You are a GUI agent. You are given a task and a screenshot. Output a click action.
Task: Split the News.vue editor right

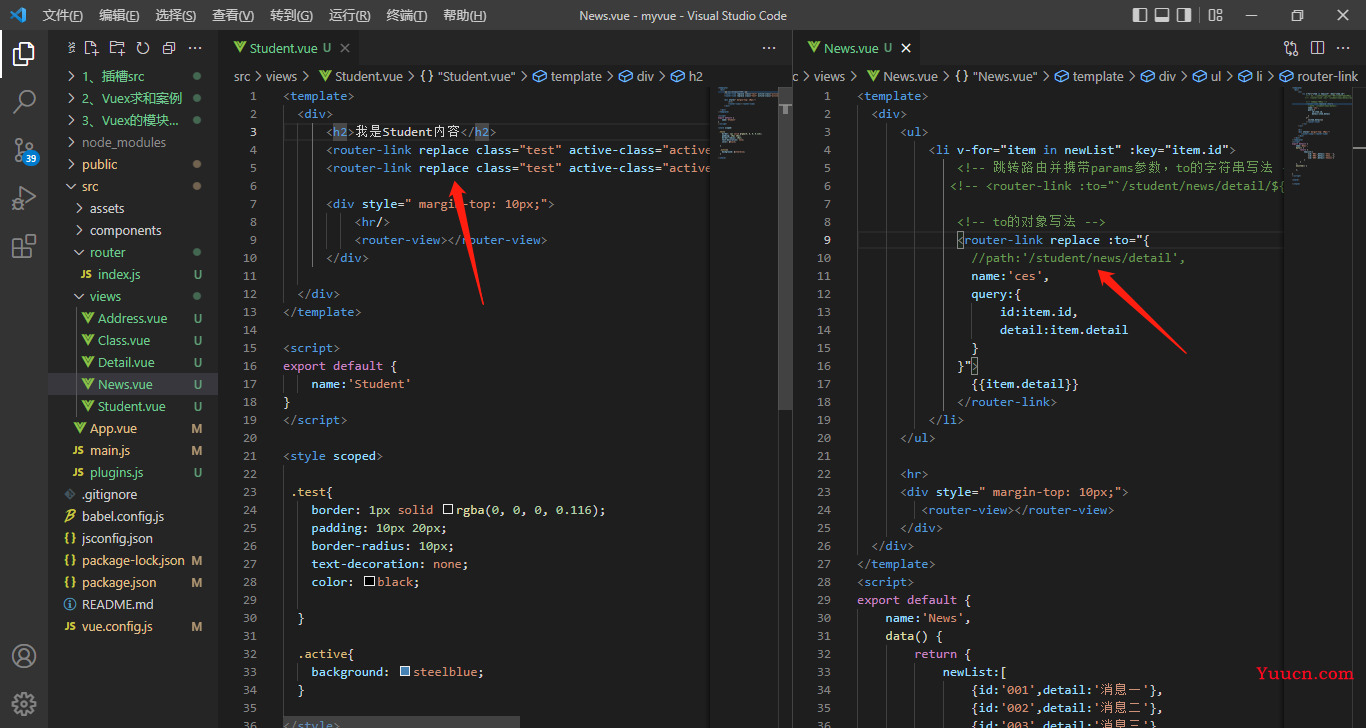(1317, 48)
